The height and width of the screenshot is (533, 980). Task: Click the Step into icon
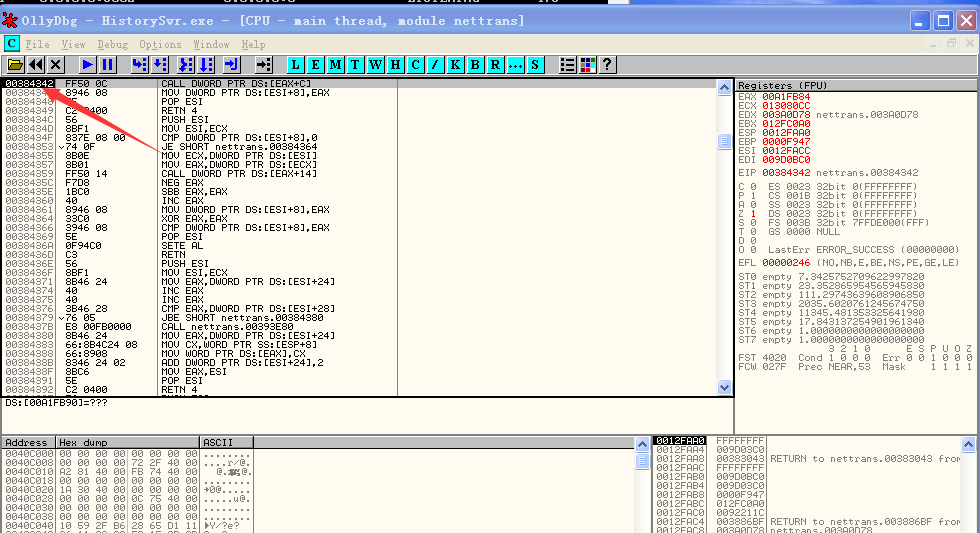pyautogui.click(x=140, y=64)
